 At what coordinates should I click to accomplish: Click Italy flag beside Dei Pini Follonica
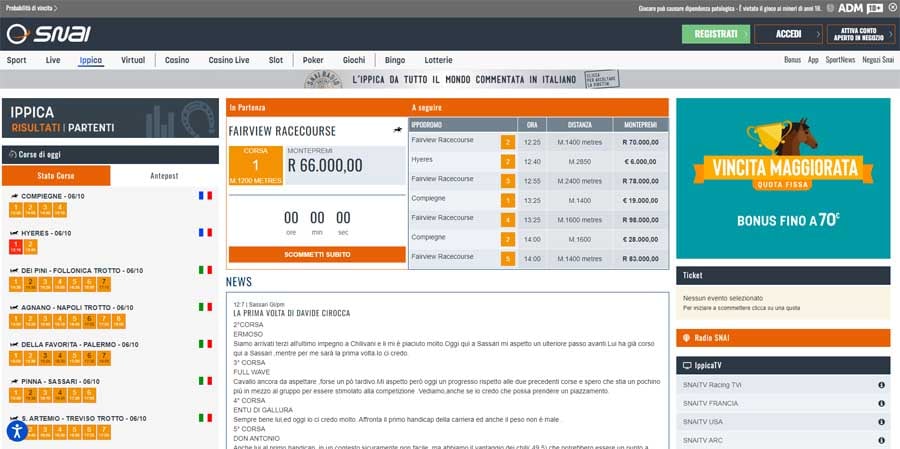point(205,270)
